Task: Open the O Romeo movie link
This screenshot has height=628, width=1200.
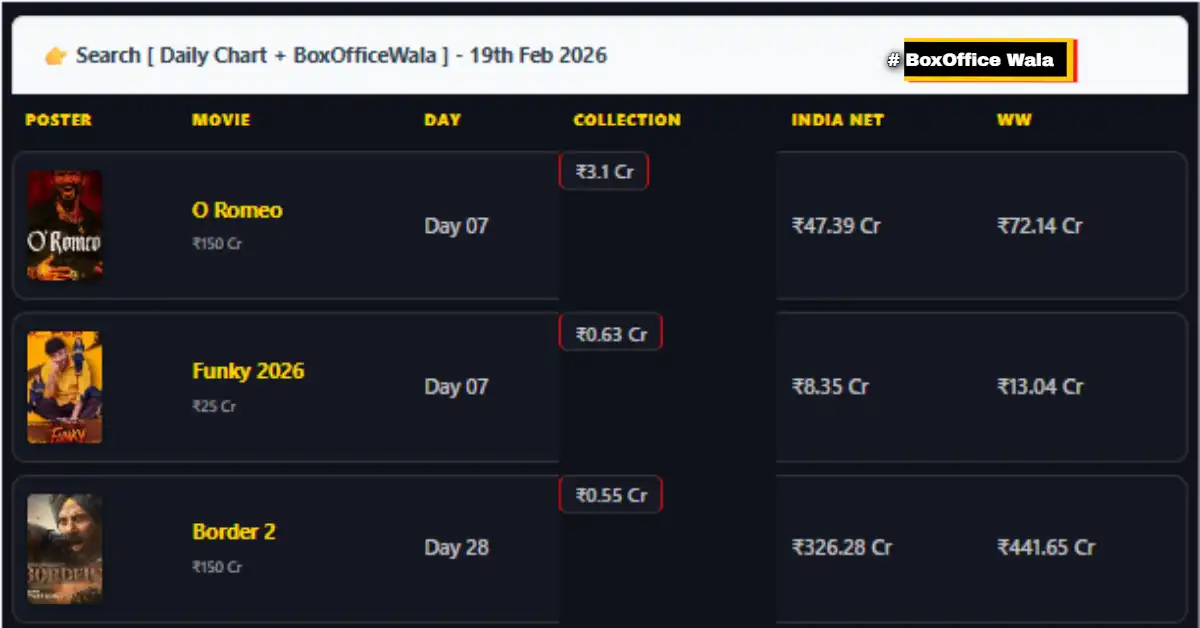Action: coord(236,211)
